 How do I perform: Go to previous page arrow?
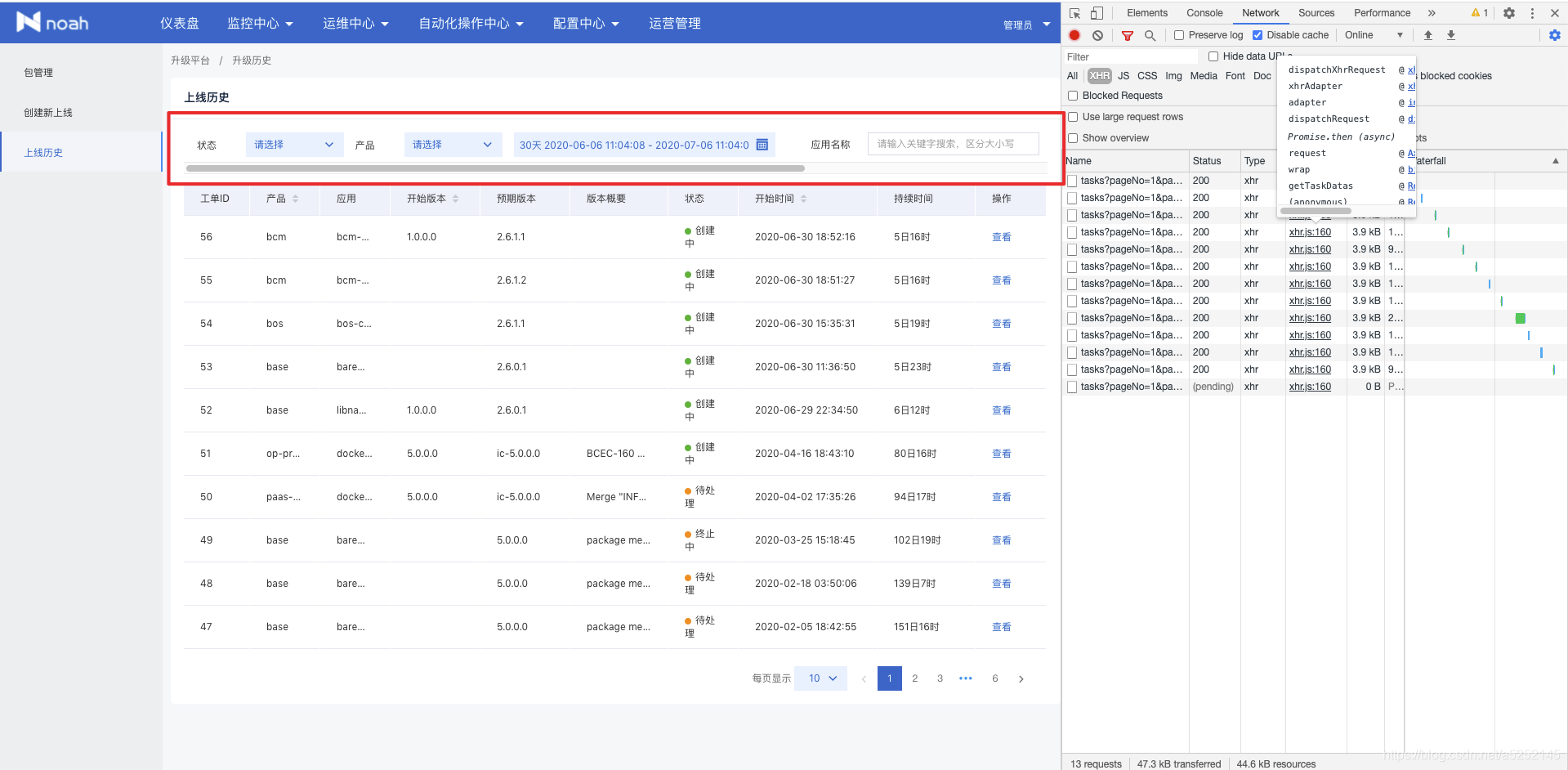[864, 678]
